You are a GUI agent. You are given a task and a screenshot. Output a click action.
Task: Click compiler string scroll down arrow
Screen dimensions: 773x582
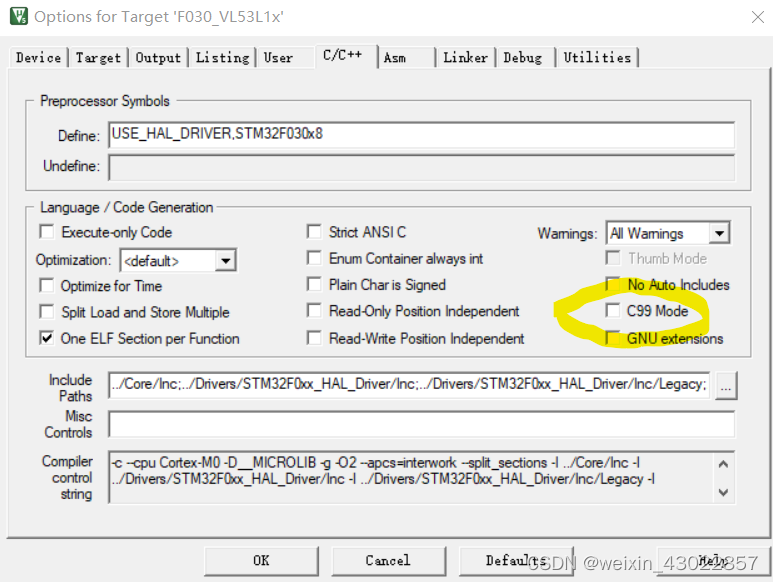coord(723,492)
